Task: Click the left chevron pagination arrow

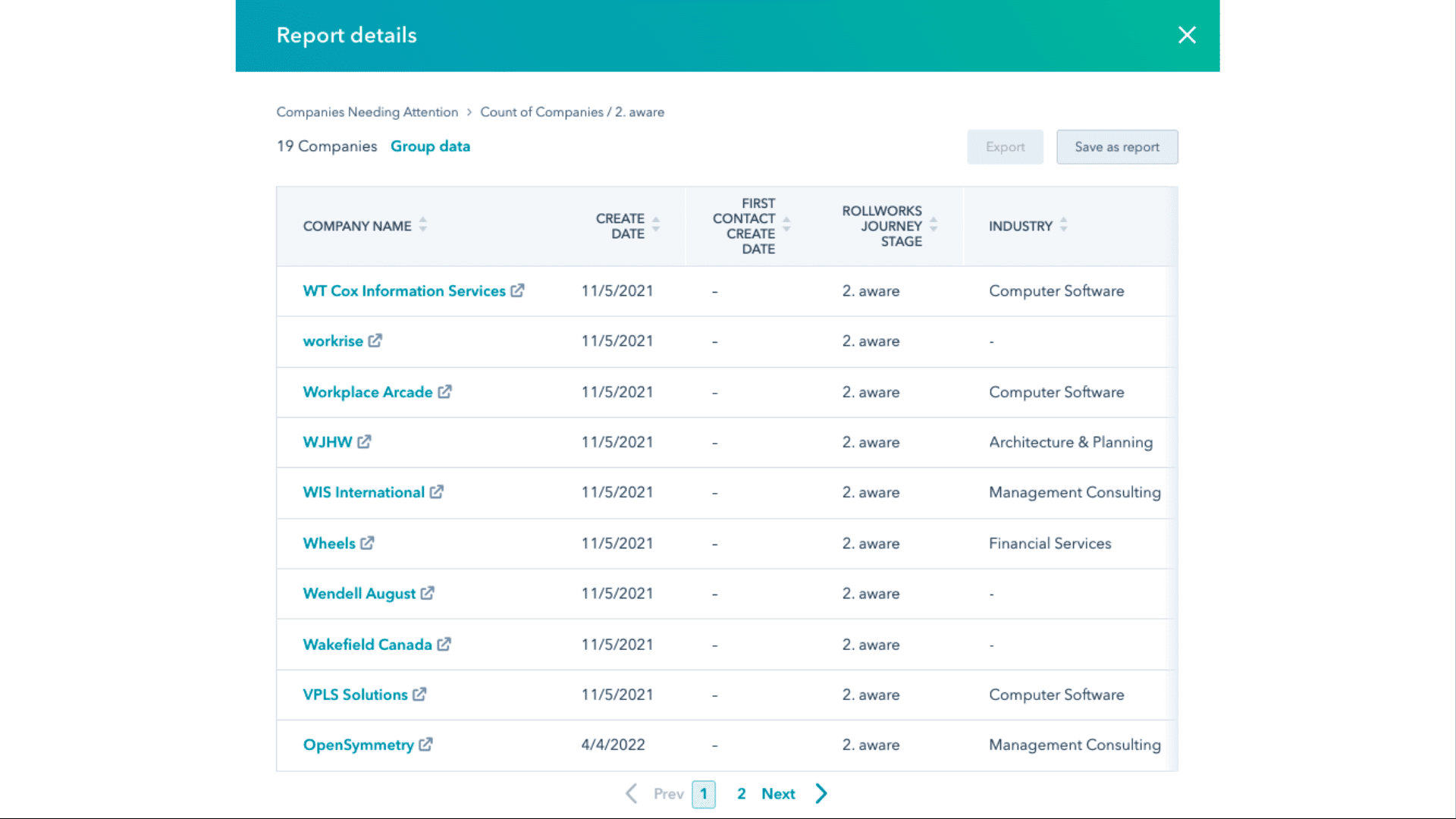Action: click(x=631, y=793)
